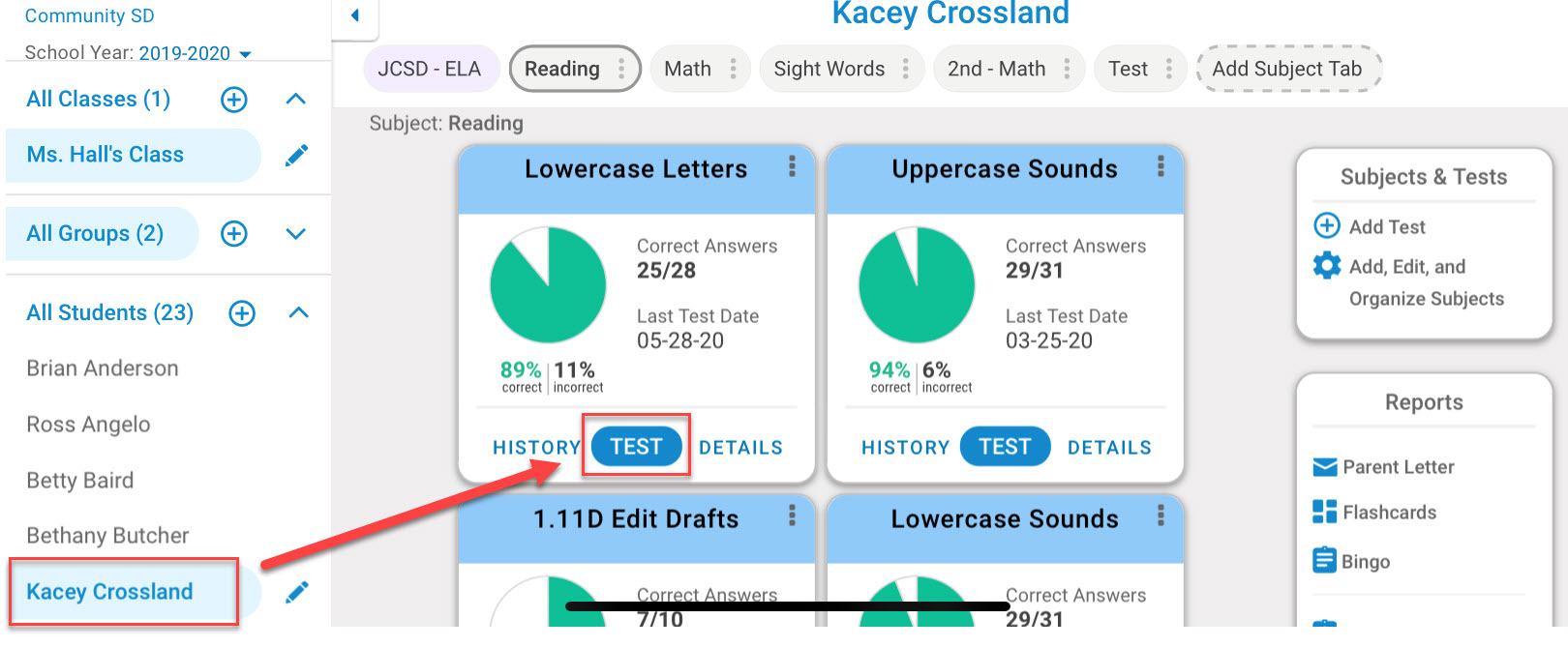Viewport: 1568px width, 648px height.
Task: Open Add, Edit, and Organize Subjects gear
Action: 1327,265
